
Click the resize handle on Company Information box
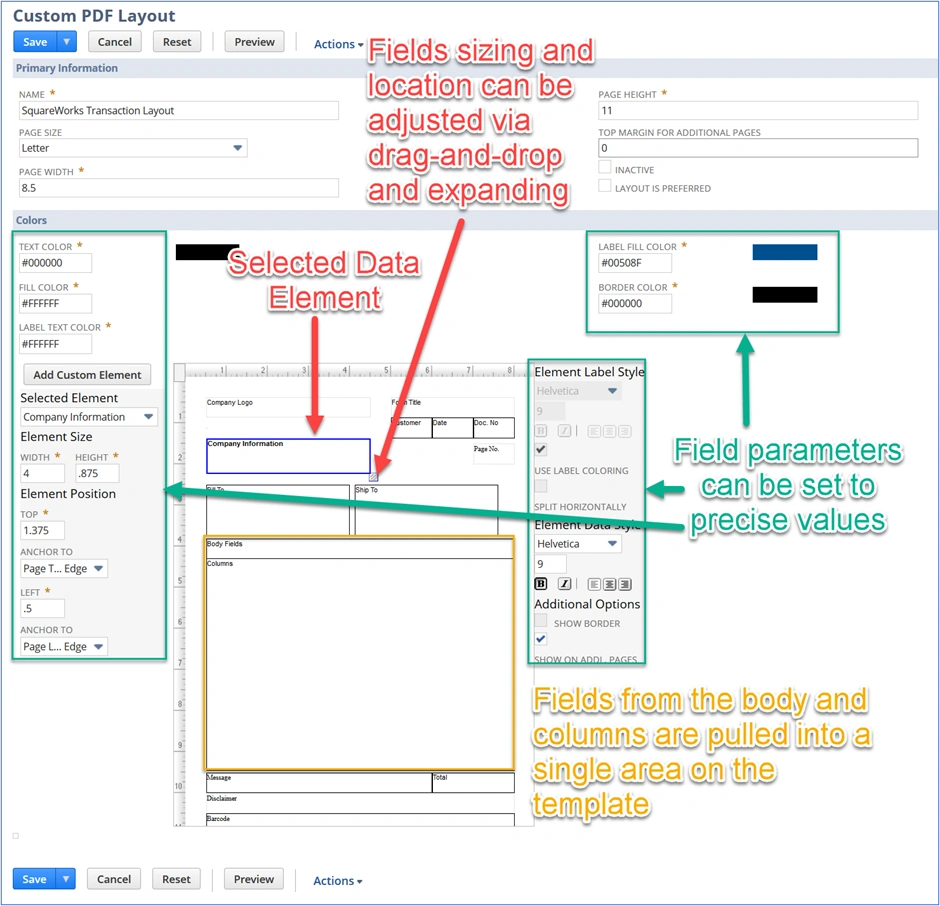point(374,477)
